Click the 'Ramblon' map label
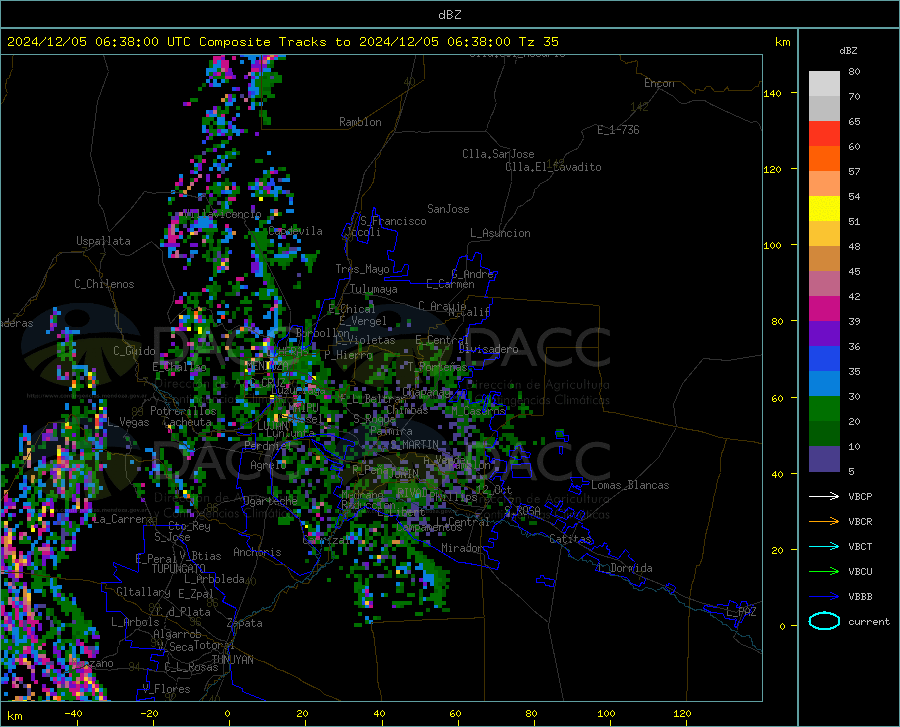Viewport: 900px width, 727px height. pyautogui.click(x=360, y=122)
